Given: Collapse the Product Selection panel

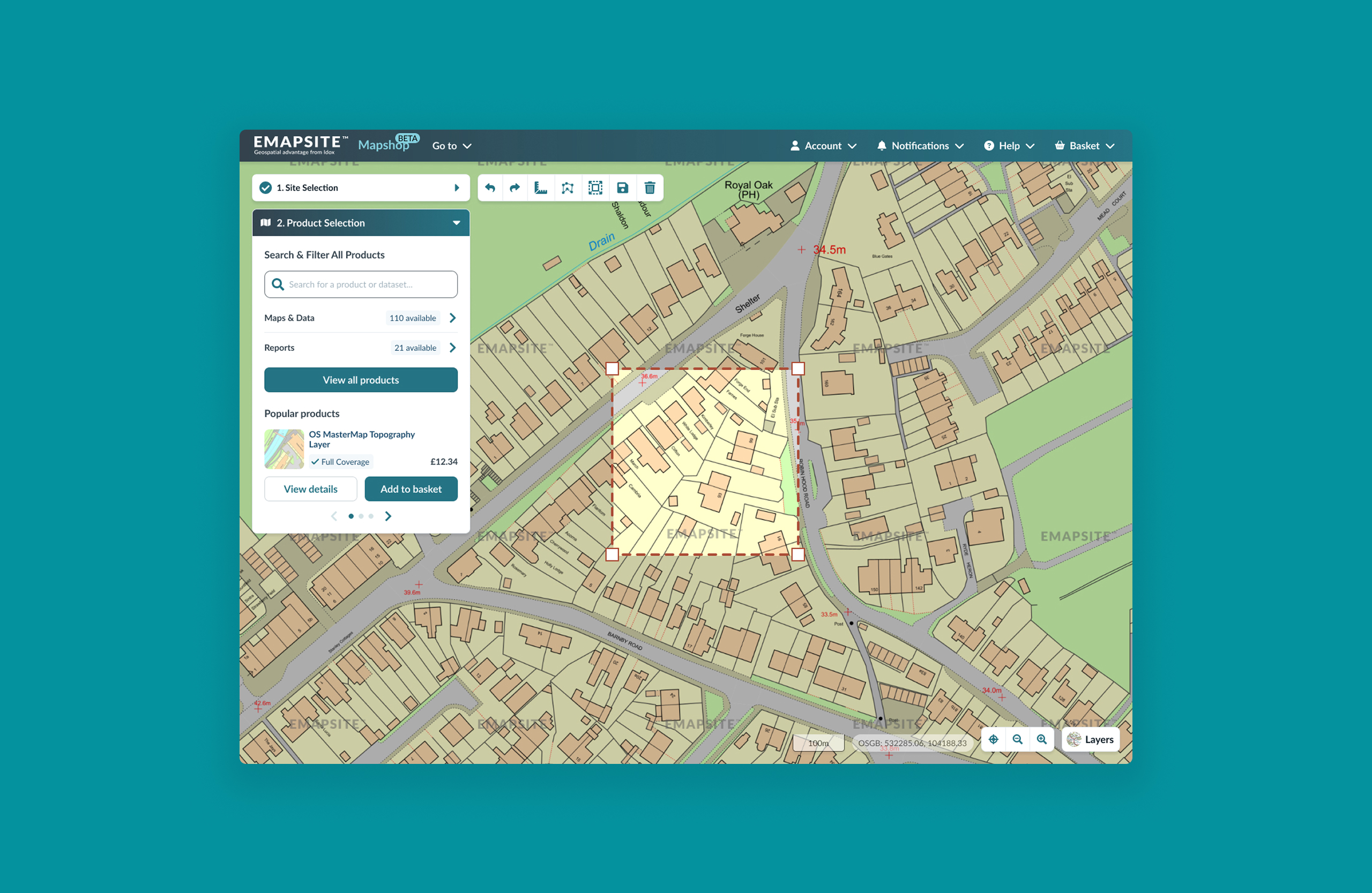Looking at the screenshot, I should click(x=457, y=223).
